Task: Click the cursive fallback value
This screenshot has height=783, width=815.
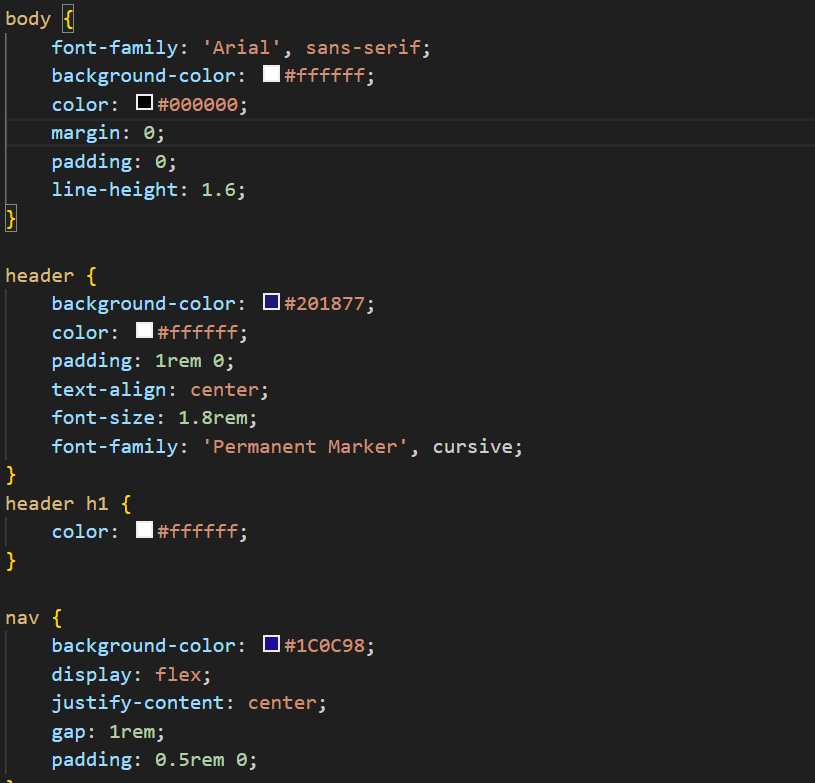Action: coord(472,447)
